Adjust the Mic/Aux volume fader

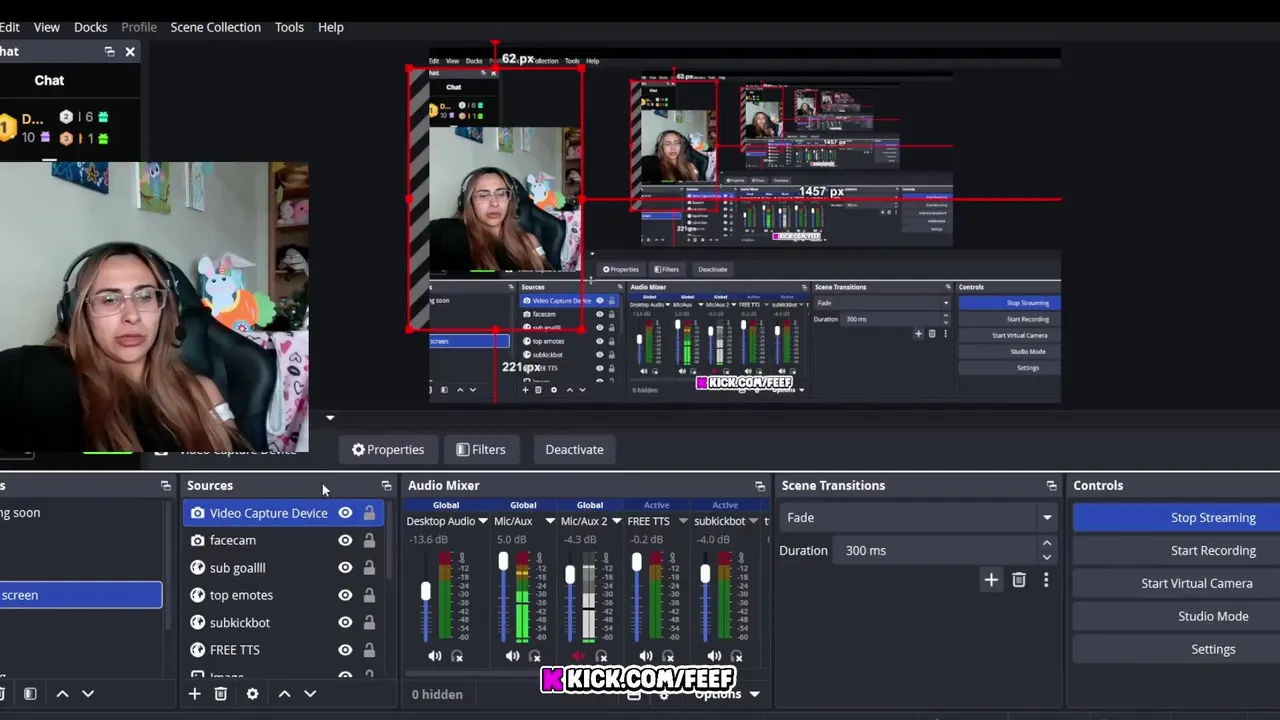pos(503,562)
